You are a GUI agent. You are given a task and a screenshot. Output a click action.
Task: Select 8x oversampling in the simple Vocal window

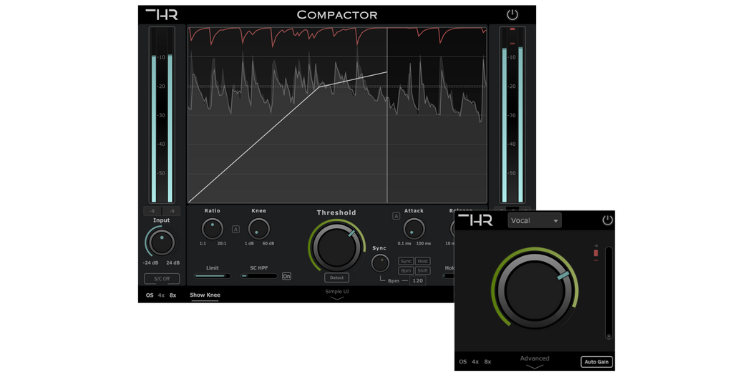coord(487,362)
